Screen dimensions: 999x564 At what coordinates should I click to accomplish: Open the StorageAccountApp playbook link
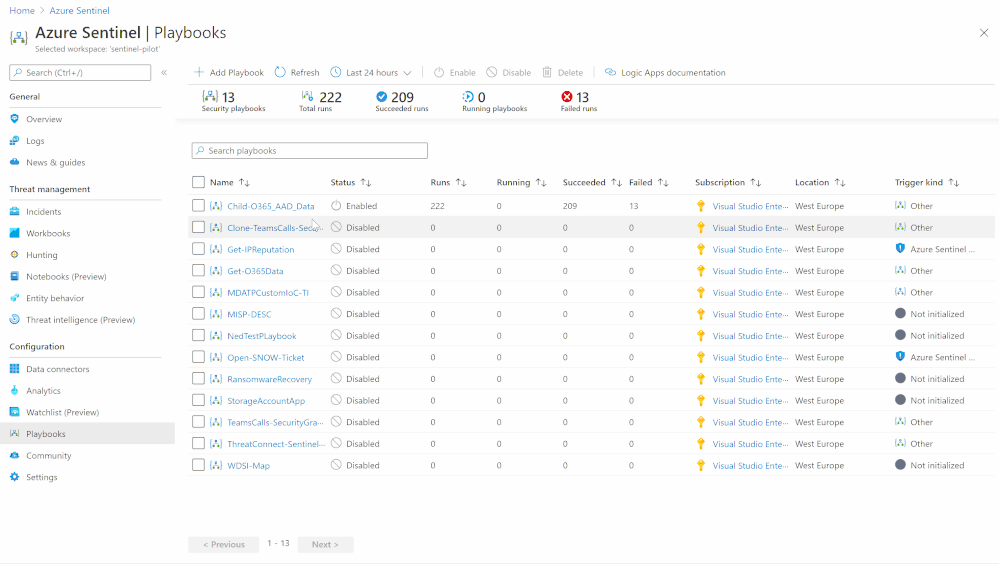click(266, 401)
